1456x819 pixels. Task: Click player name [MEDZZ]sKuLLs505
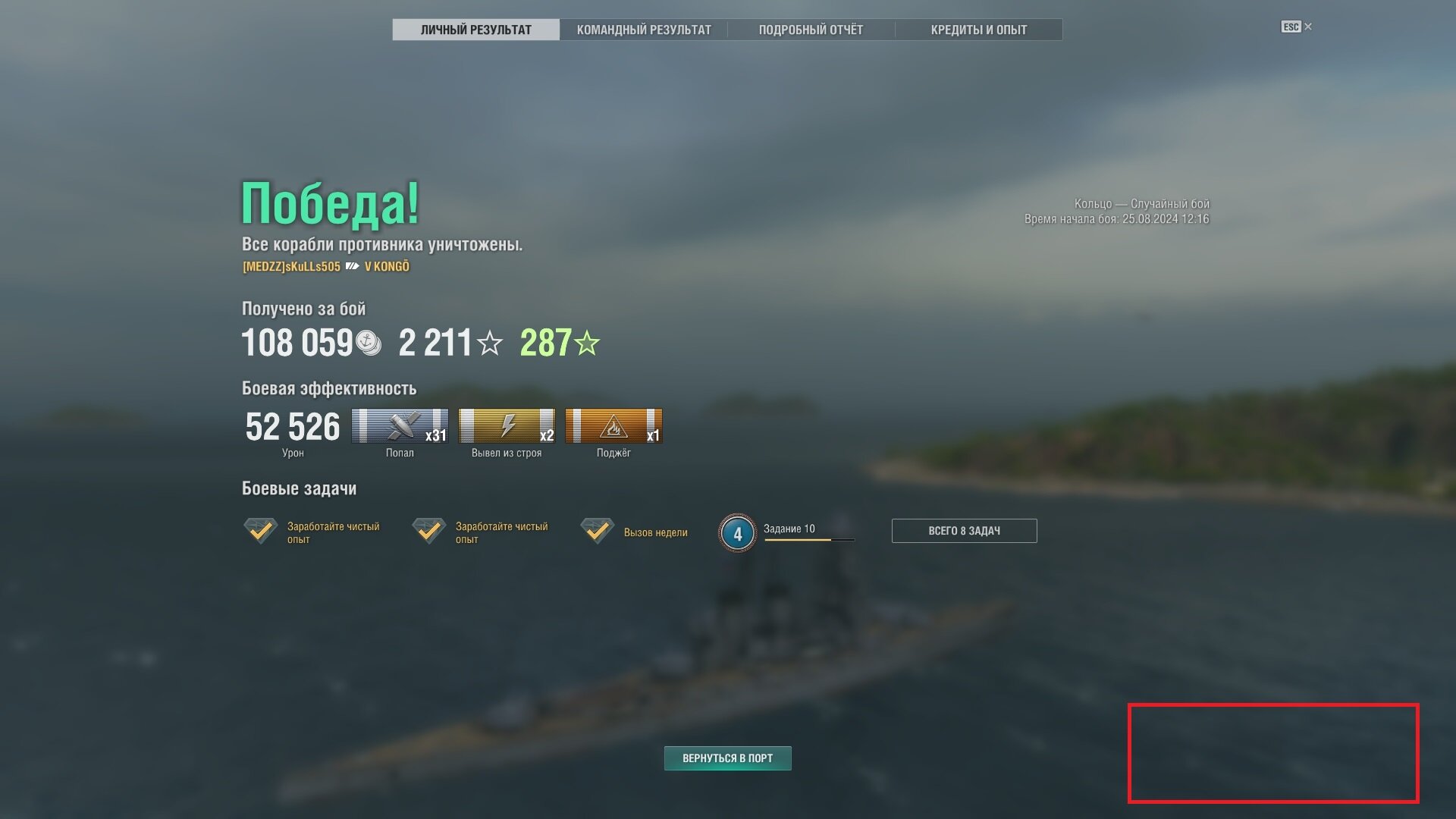[x=291, y=266]
